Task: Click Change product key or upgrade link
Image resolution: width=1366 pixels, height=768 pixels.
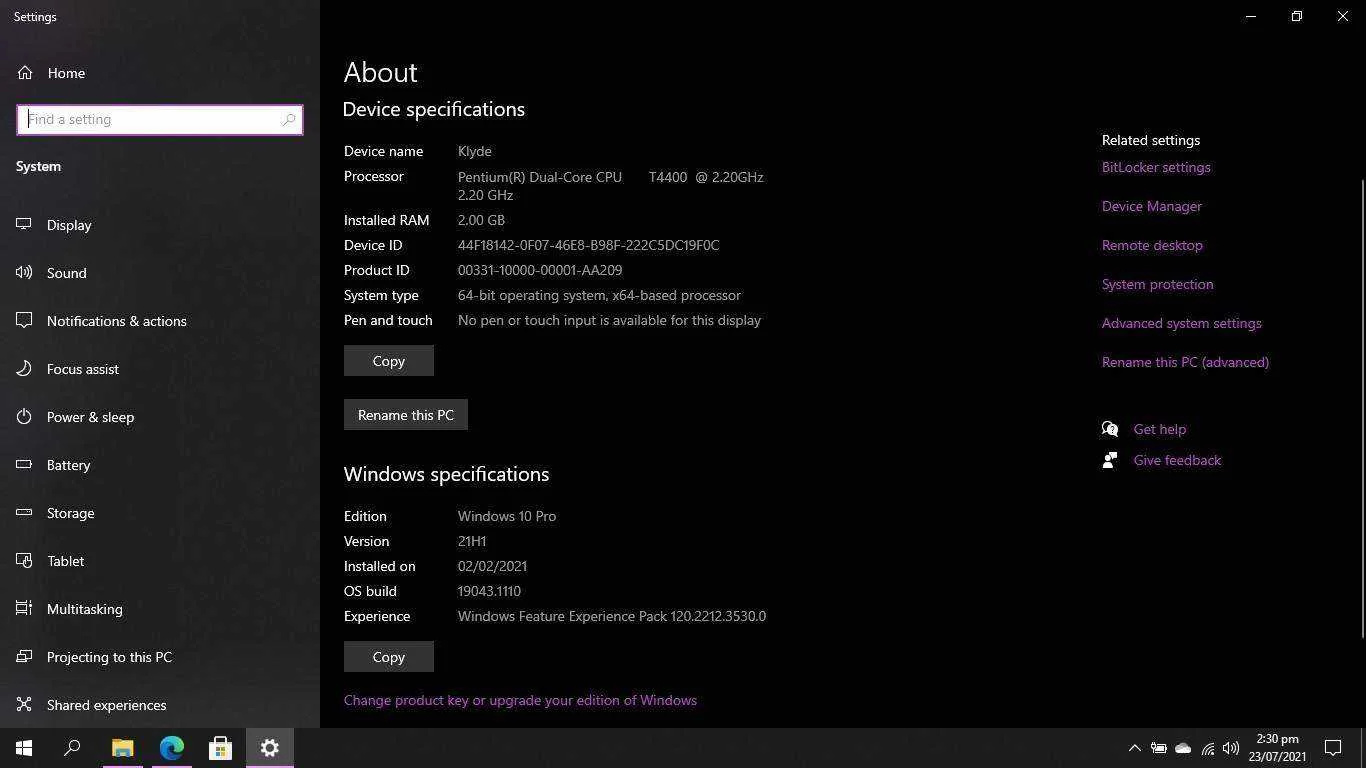Action: (x=520, y=700)
